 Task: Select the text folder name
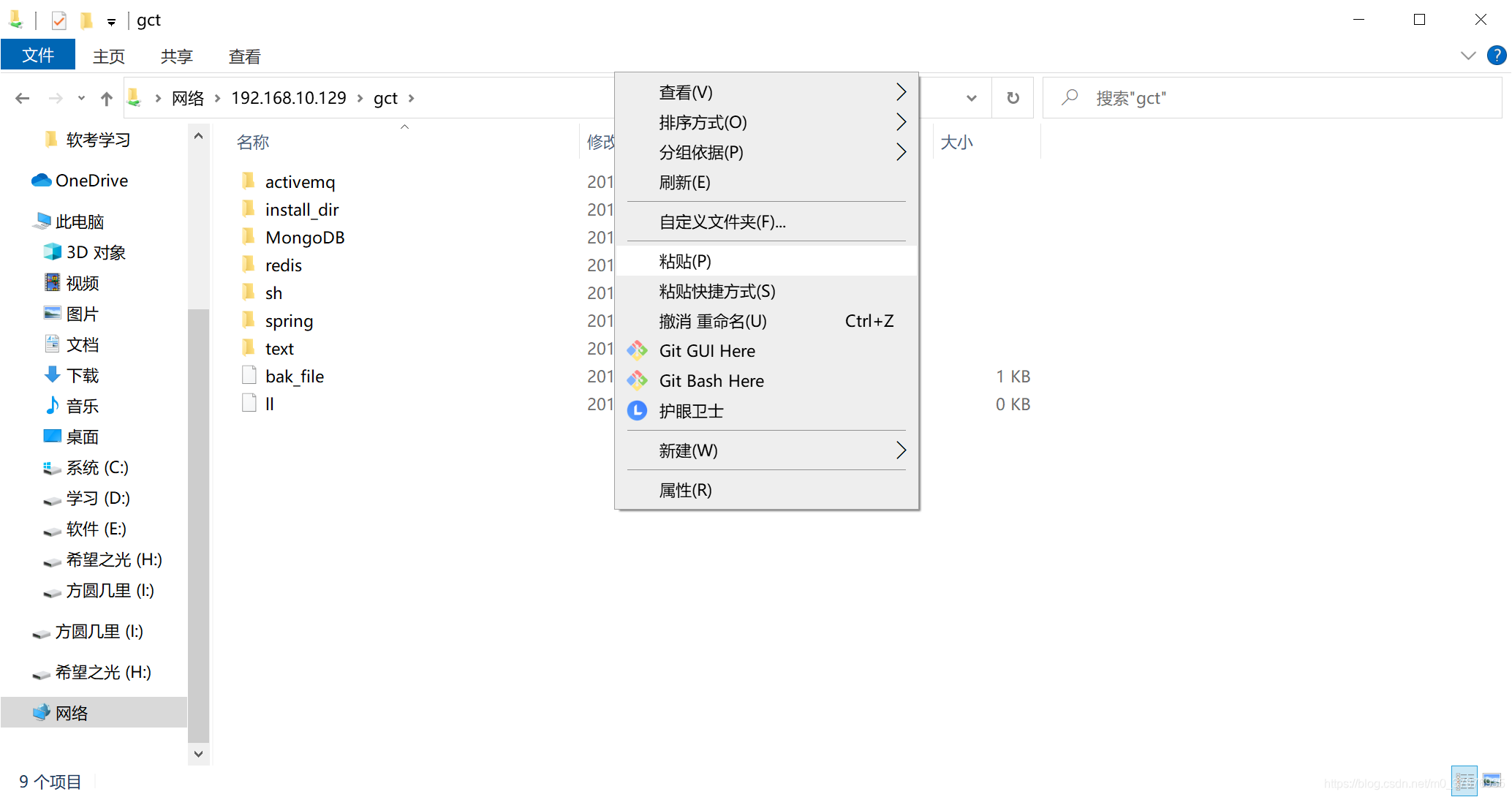(x=279, y=349)
